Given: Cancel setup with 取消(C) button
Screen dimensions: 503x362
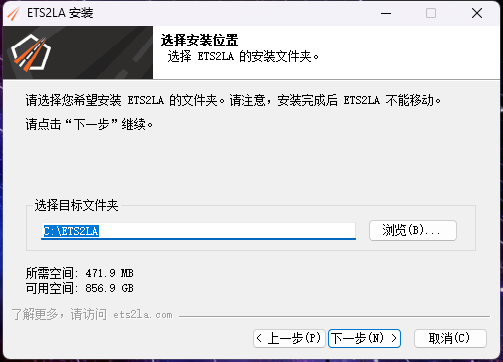Looking at the screenshot, I should click(x=450, y=338).
